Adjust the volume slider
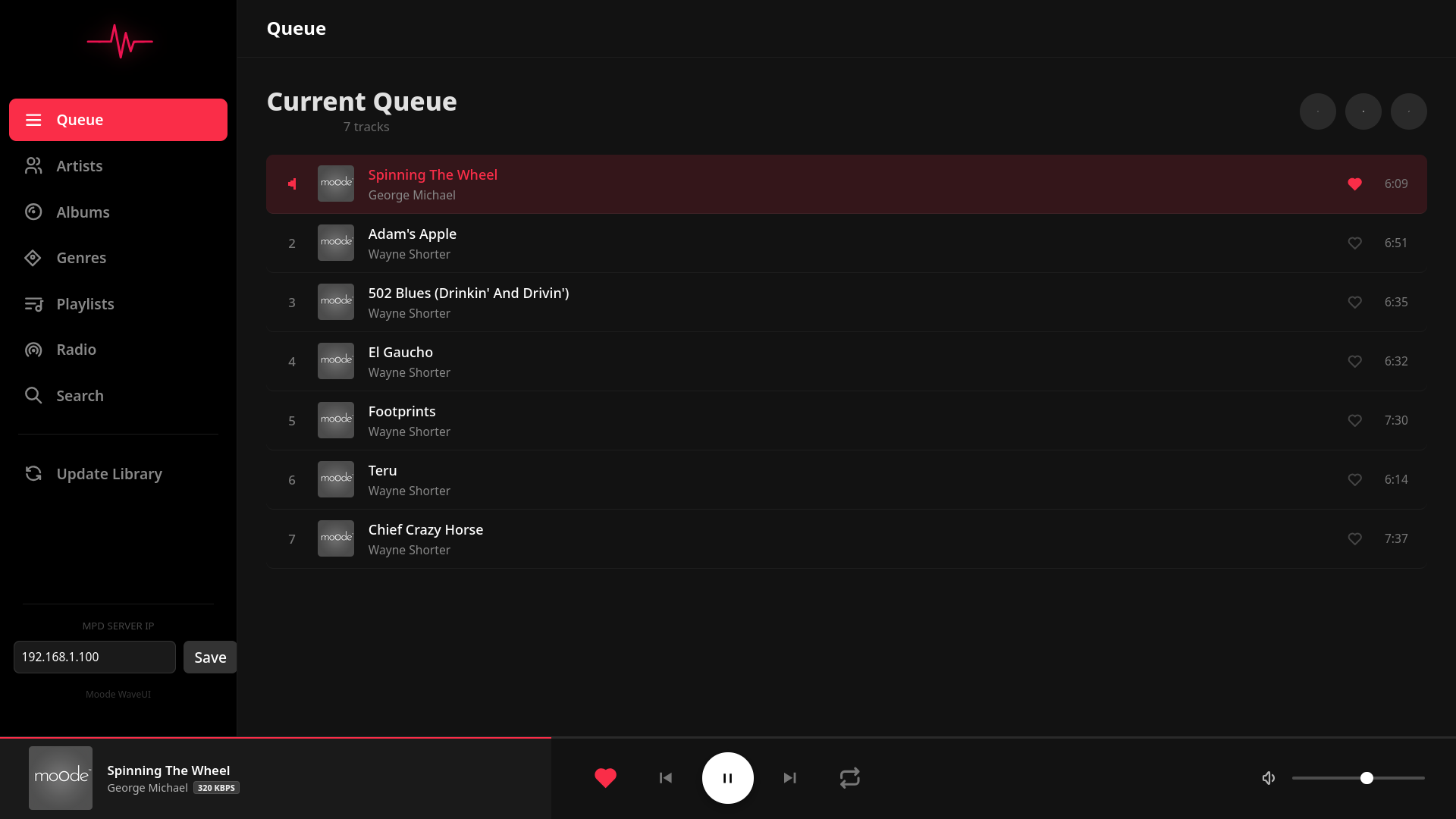The width and height of the screenshot is (1456, 819). [x=1366, y=778]
